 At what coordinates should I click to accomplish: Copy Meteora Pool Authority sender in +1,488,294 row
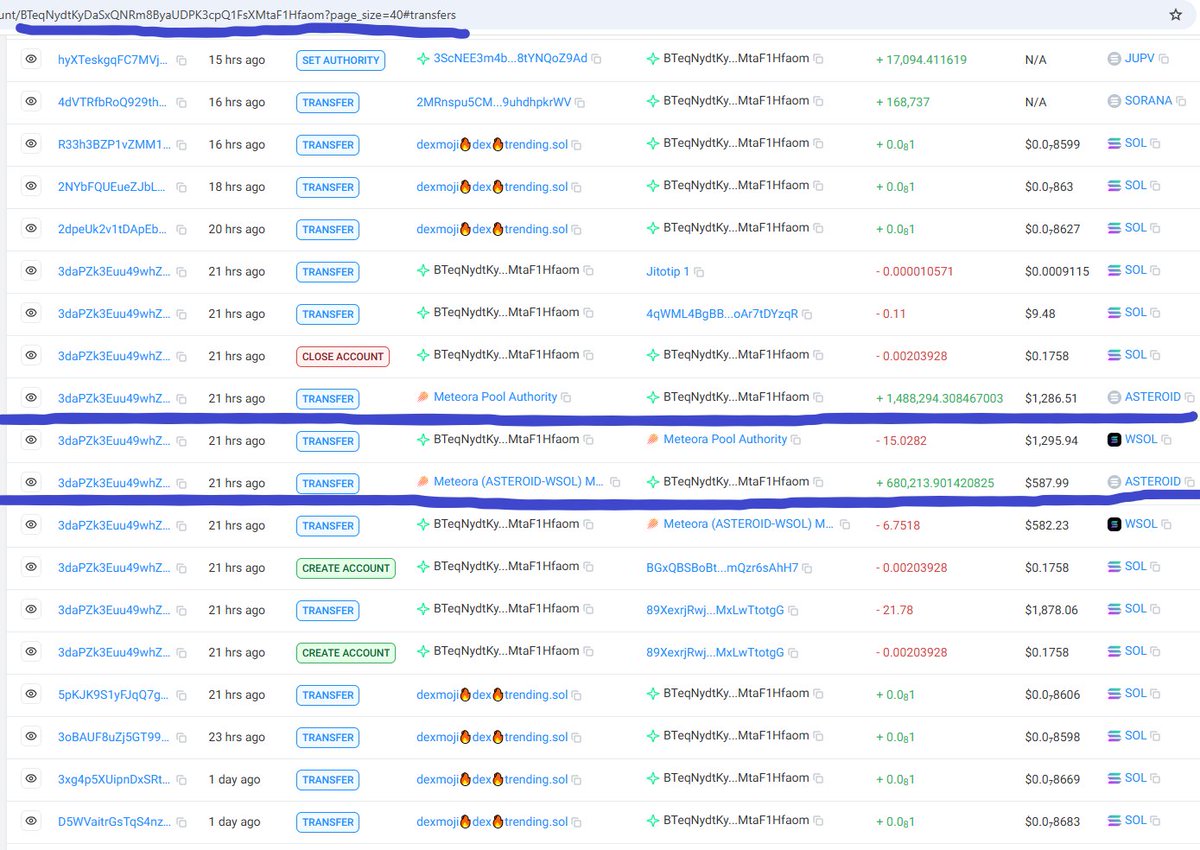pos(566,398)
